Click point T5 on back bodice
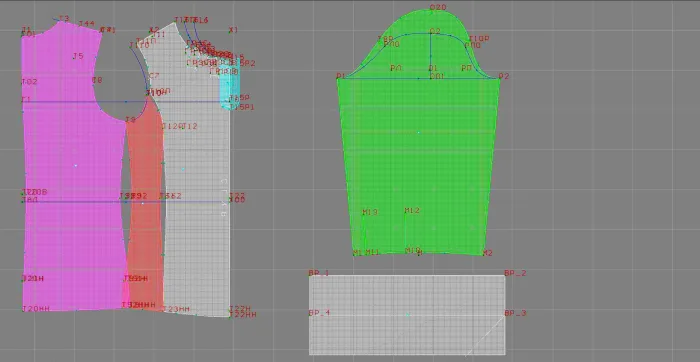This screenshot has height=362, width=700. point(78,56)
